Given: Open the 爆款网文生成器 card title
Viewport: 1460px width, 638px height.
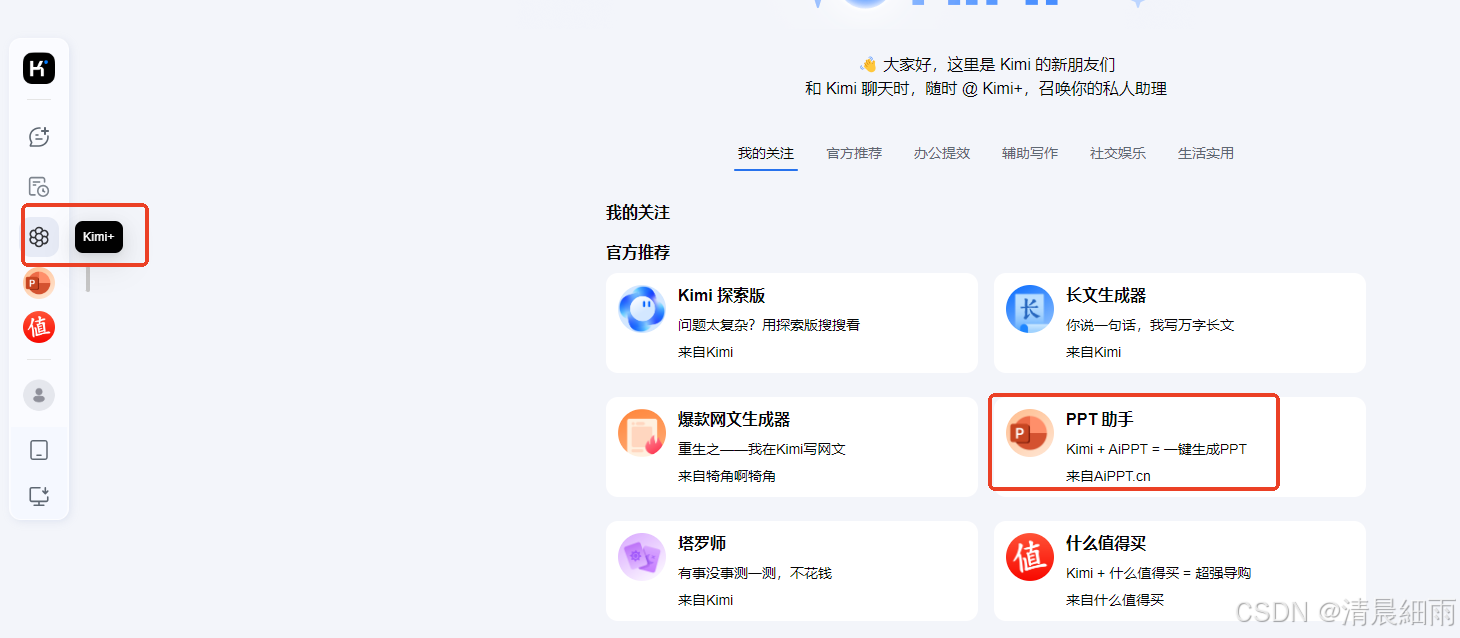Looking at the screenshot, I should point(734,420).
